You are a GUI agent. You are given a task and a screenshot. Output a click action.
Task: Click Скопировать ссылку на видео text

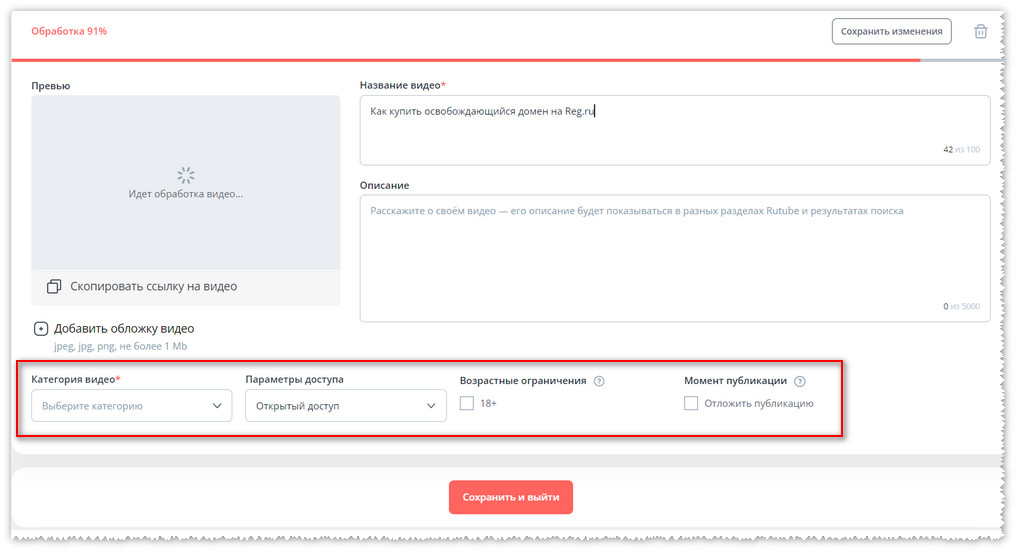tap(153, 287)
